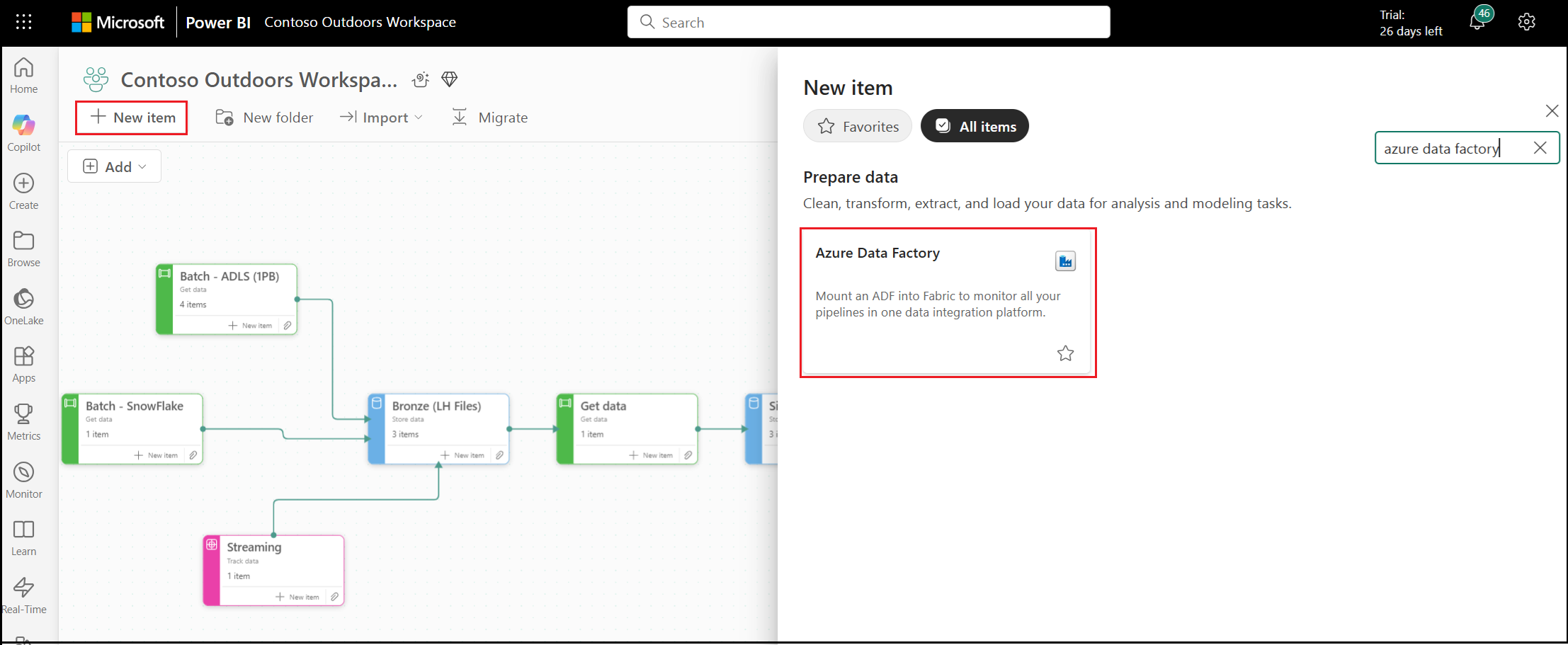Switch to the Favorites filter
Viewport: 1568px width, 645px height.
pos(857,125)
